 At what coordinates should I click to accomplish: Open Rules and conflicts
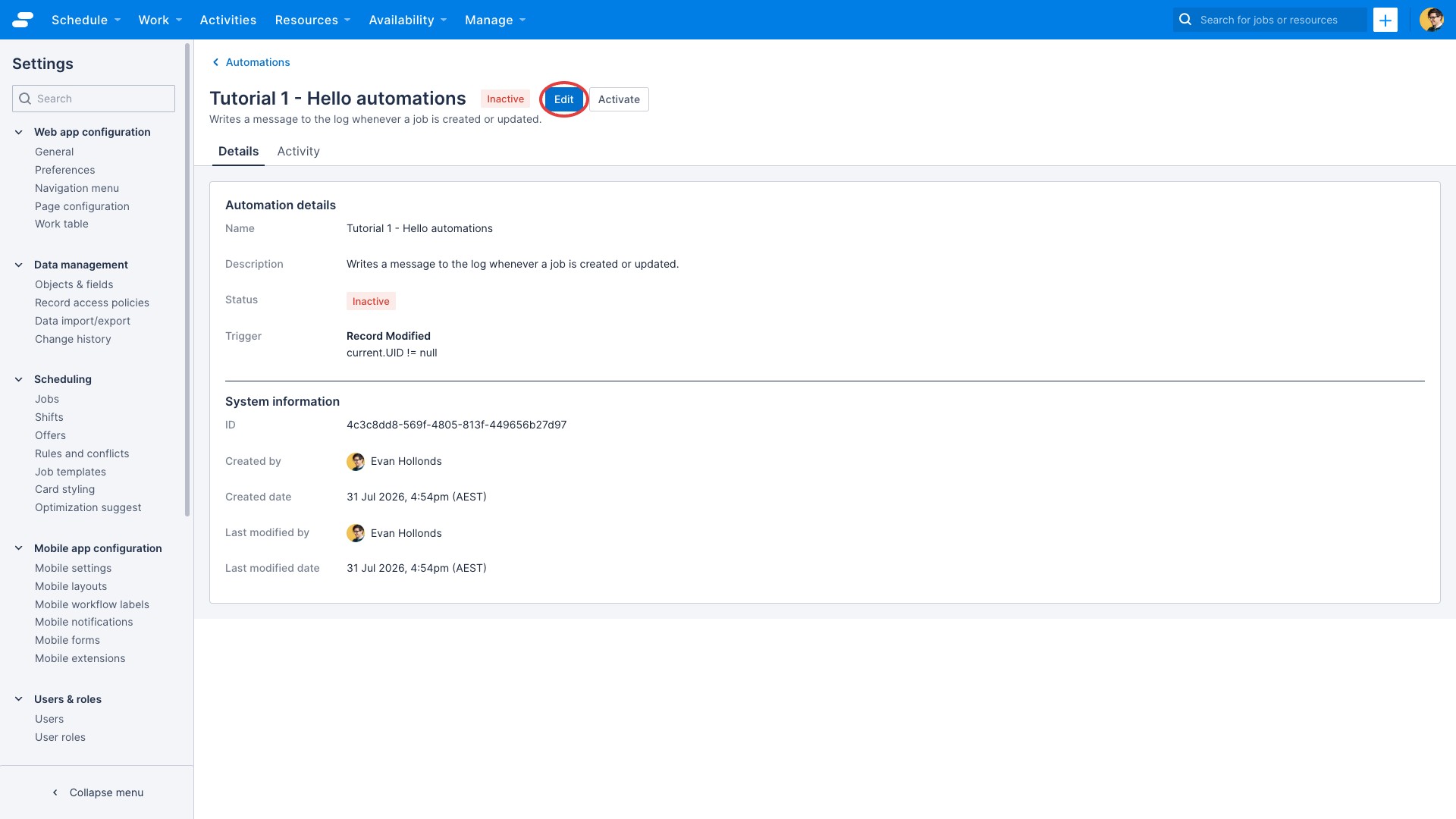point(82,453)
